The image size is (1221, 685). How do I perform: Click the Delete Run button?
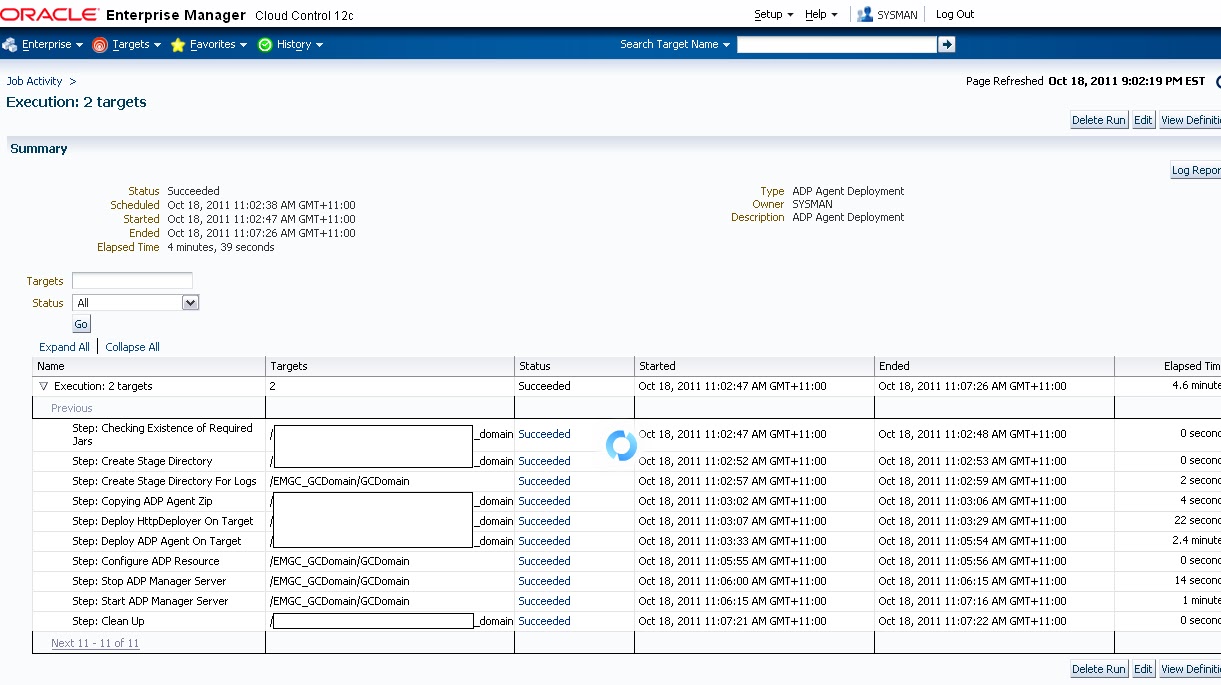(x=1098, y=119)
